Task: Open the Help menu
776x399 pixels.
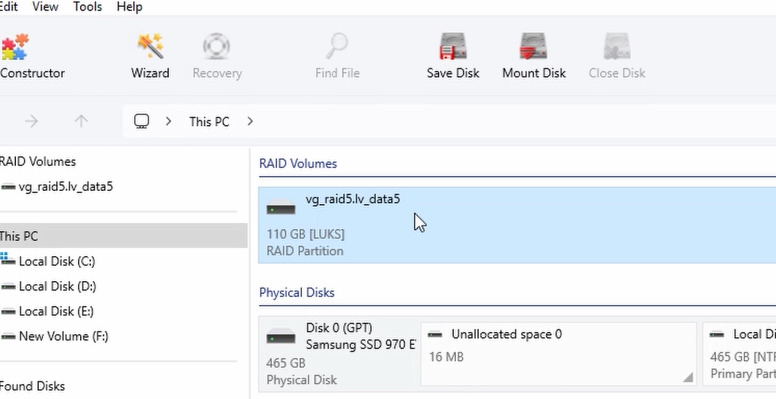Action: (x=130, y=7)
